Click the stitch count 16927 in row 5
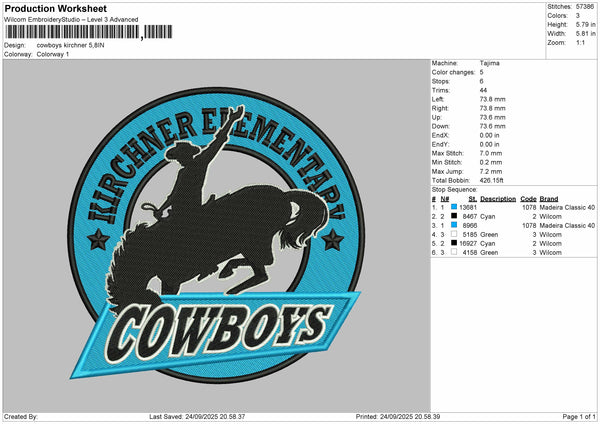600x424 pixels. pyautogui.click(x=468, y=243)
